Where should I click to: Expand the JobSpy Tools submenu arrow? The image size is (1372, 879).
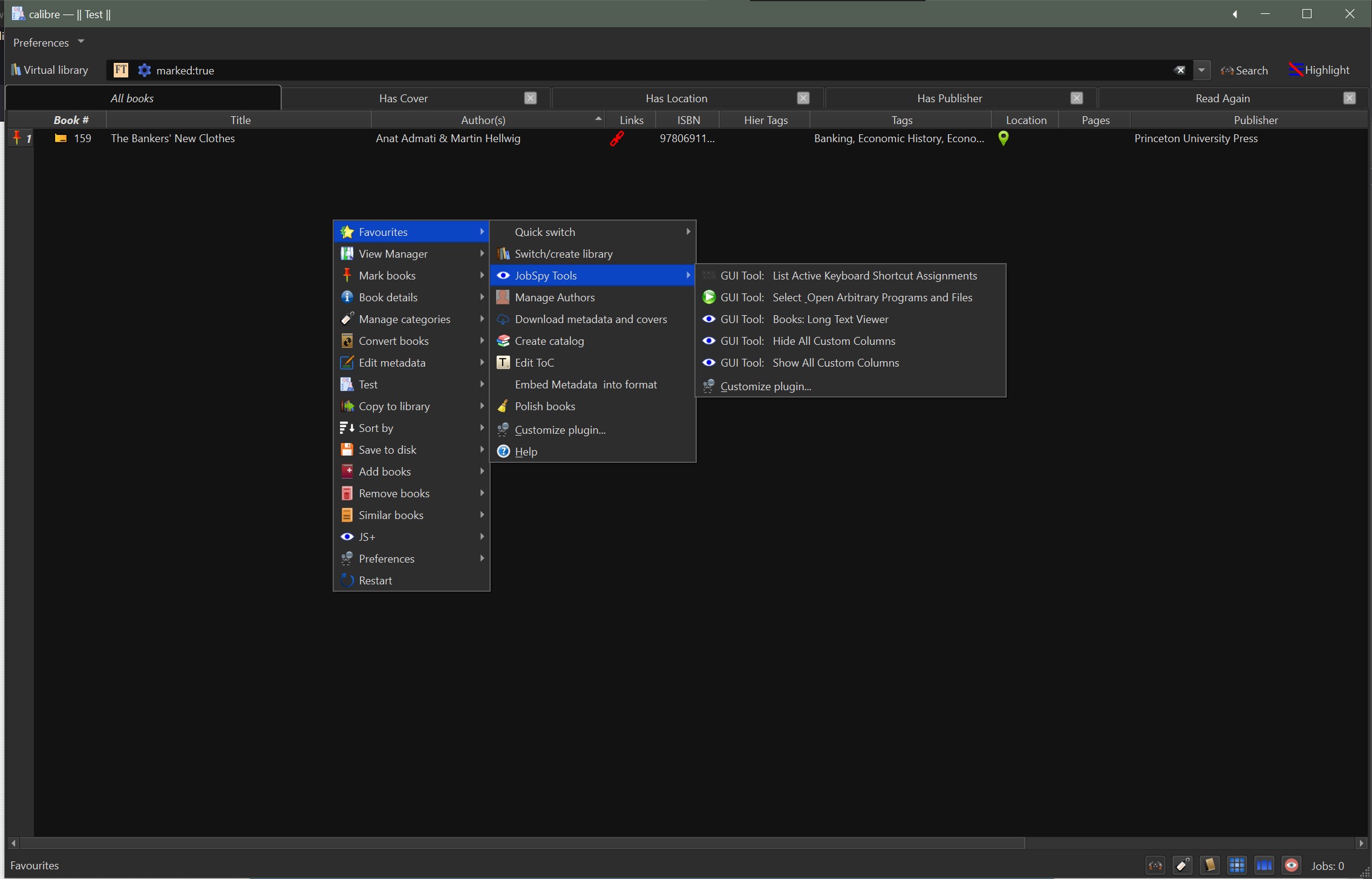point(688,276)
